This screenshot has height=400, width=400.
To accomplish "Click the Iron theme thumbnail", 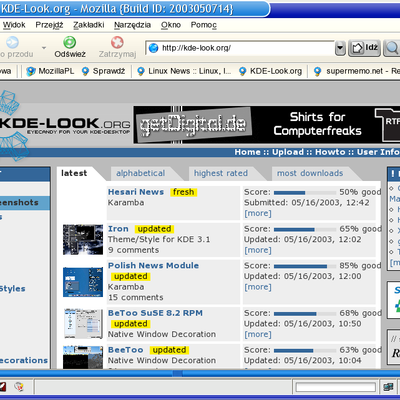I will click(83, 240).
